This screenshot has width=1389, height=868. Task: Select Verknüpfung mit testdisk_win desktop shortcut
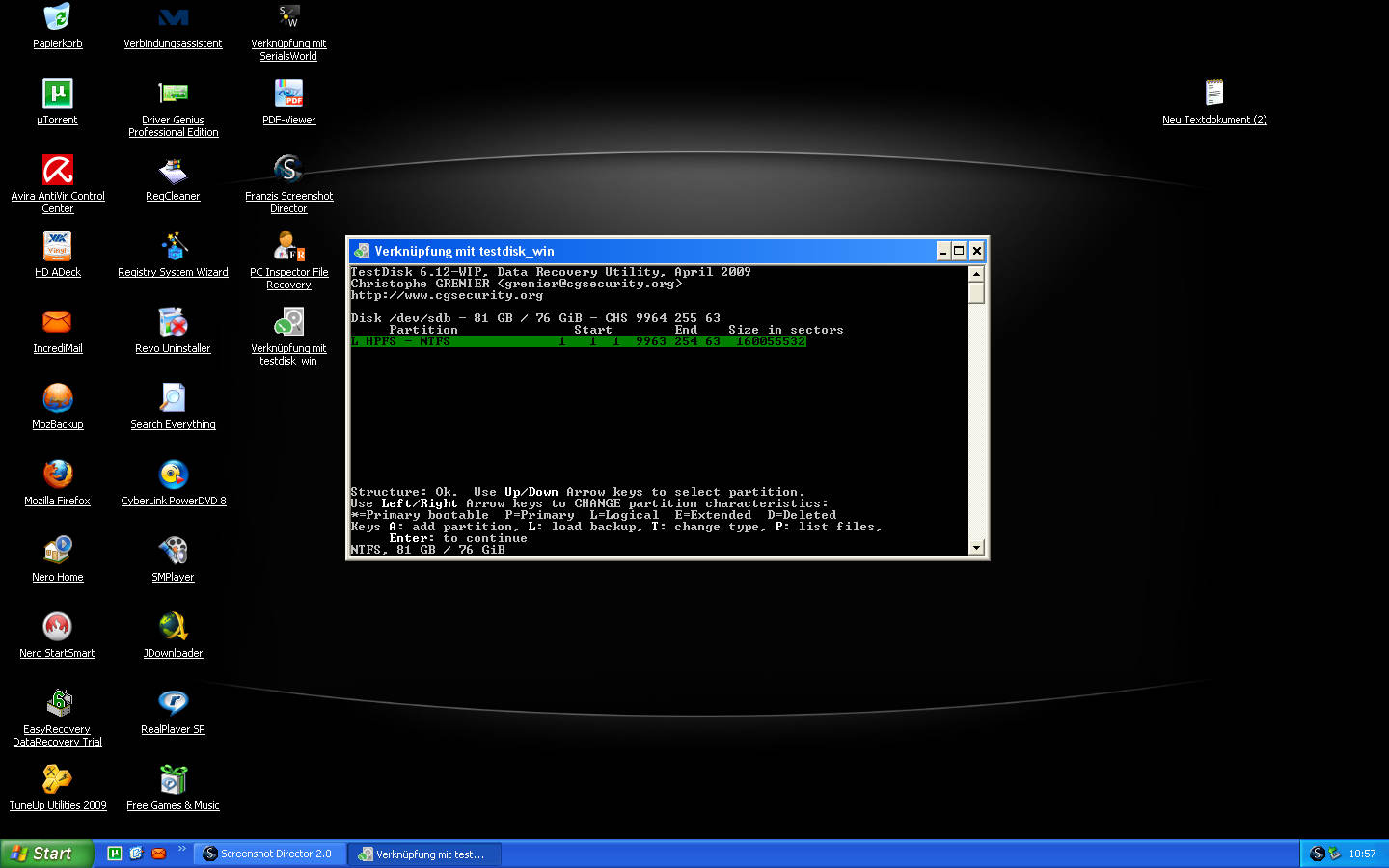click(x=288, y=322)
